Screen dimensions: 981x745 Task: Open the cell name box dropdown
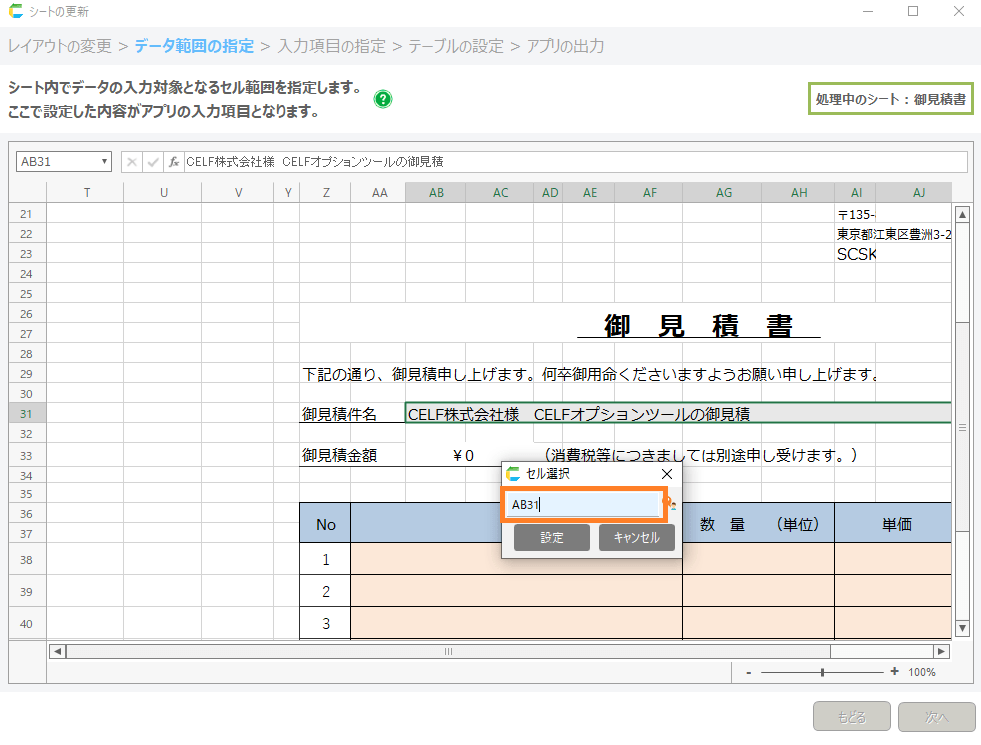coord(104,162)
